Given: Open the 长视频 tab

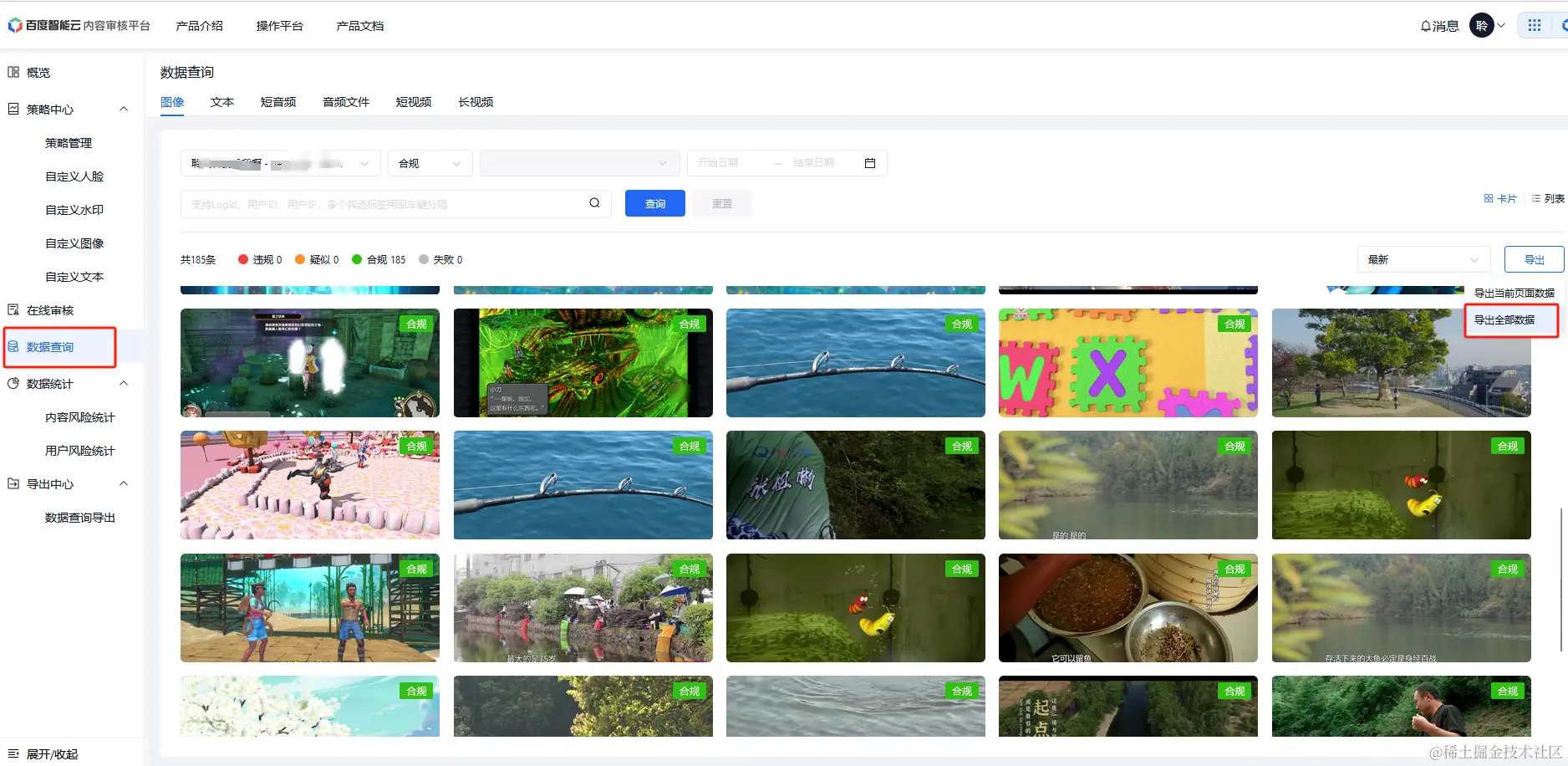Looking at the screenshot, I should pyautogui.click(x=476, y=102).
